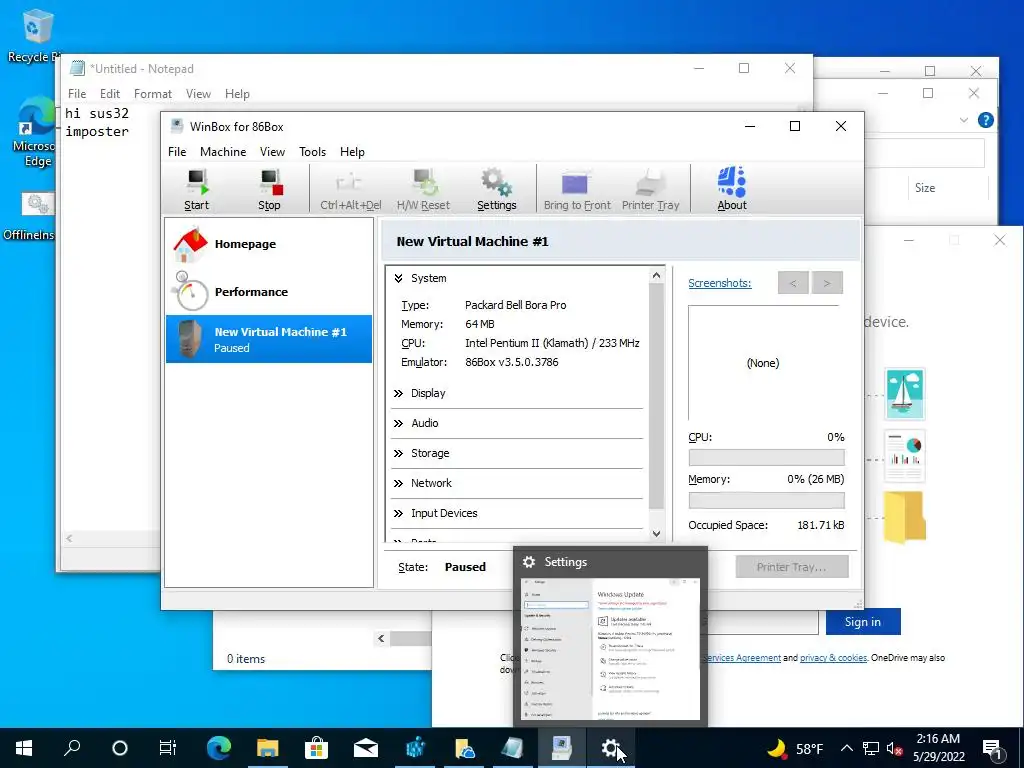Click Bring to Front toolbar icon
1024x768 pixels.
[x=577, y=189]
